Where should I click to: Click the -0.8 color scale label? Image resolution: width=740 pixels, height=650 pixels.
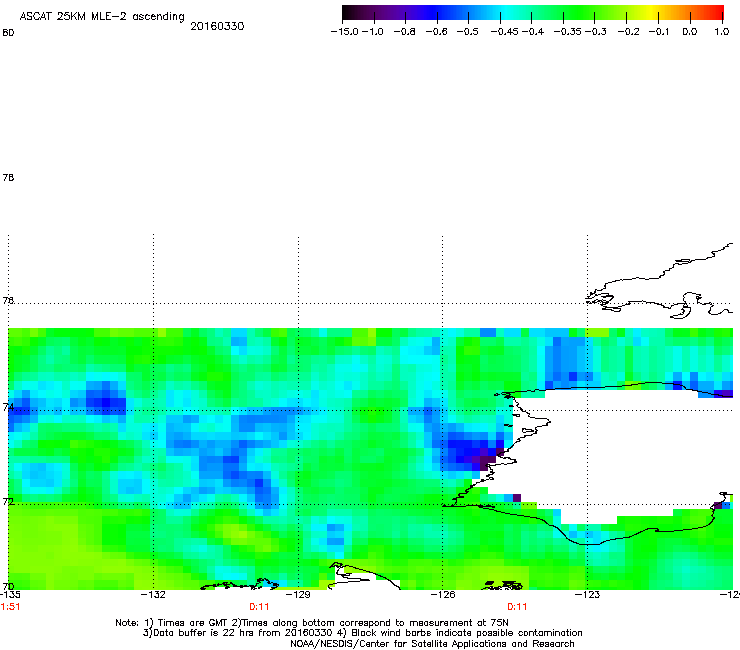404,32
